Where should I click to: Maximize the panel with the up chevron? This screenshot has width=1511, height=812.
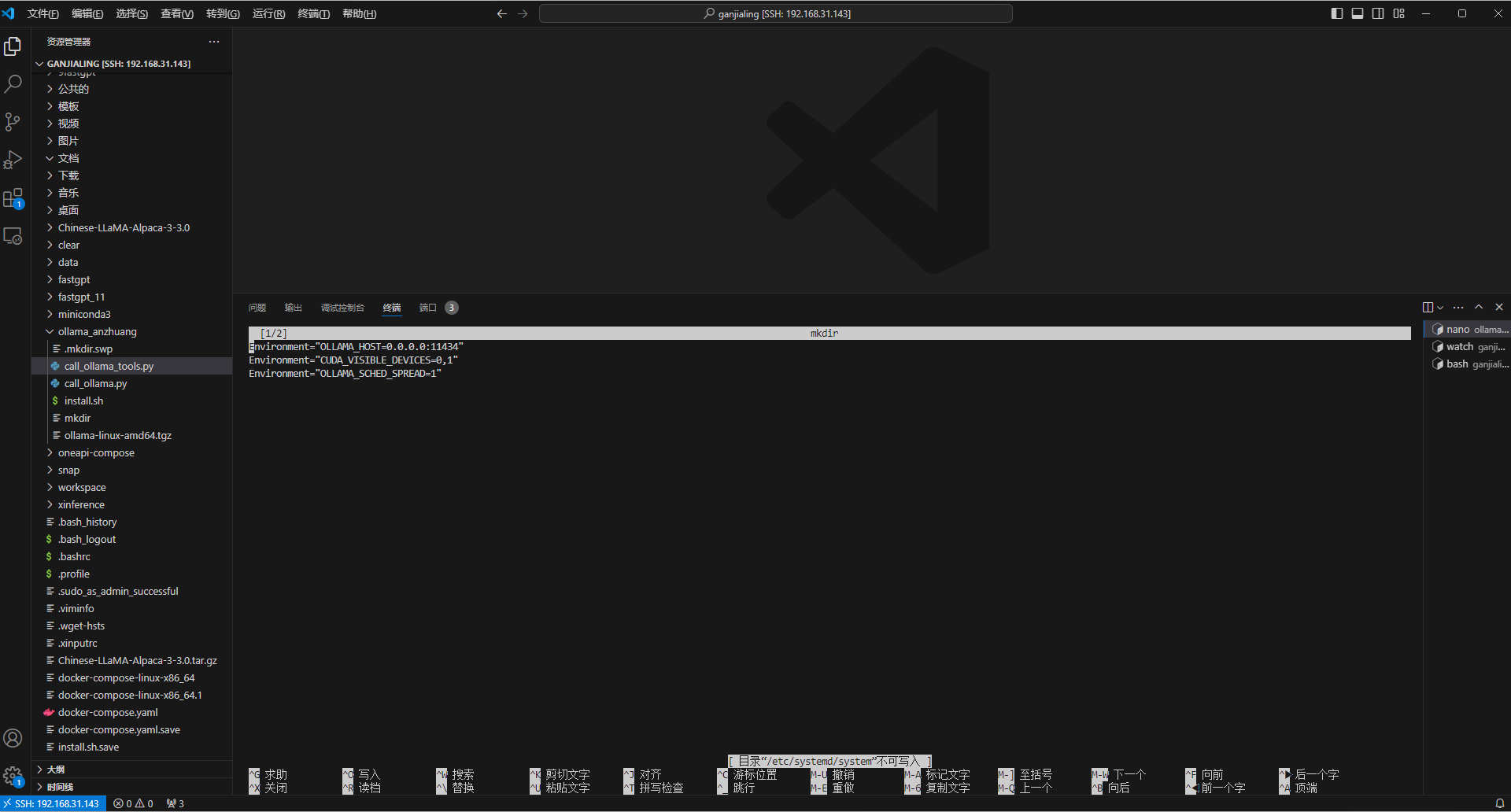[x=1479, y=307]
